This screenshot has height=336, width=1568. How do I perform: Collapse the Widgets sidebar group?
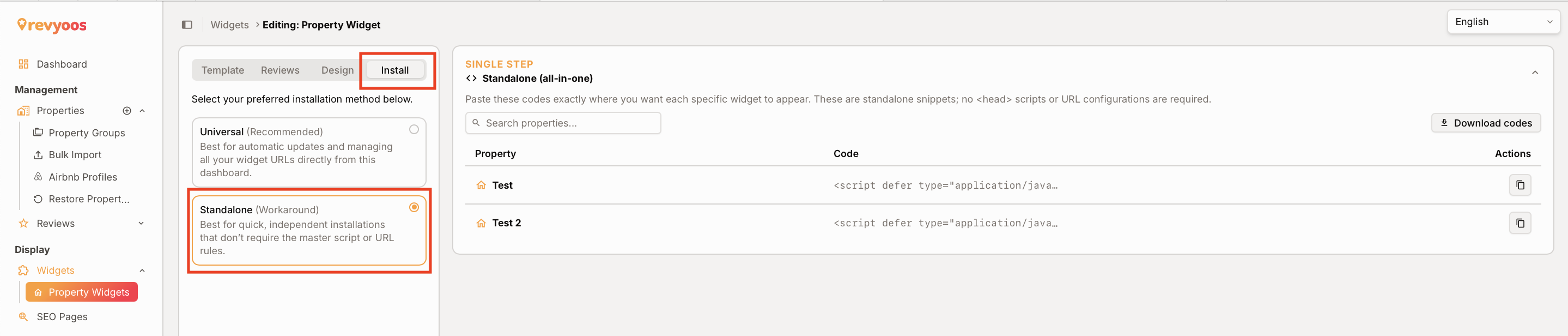pos(142,270)
